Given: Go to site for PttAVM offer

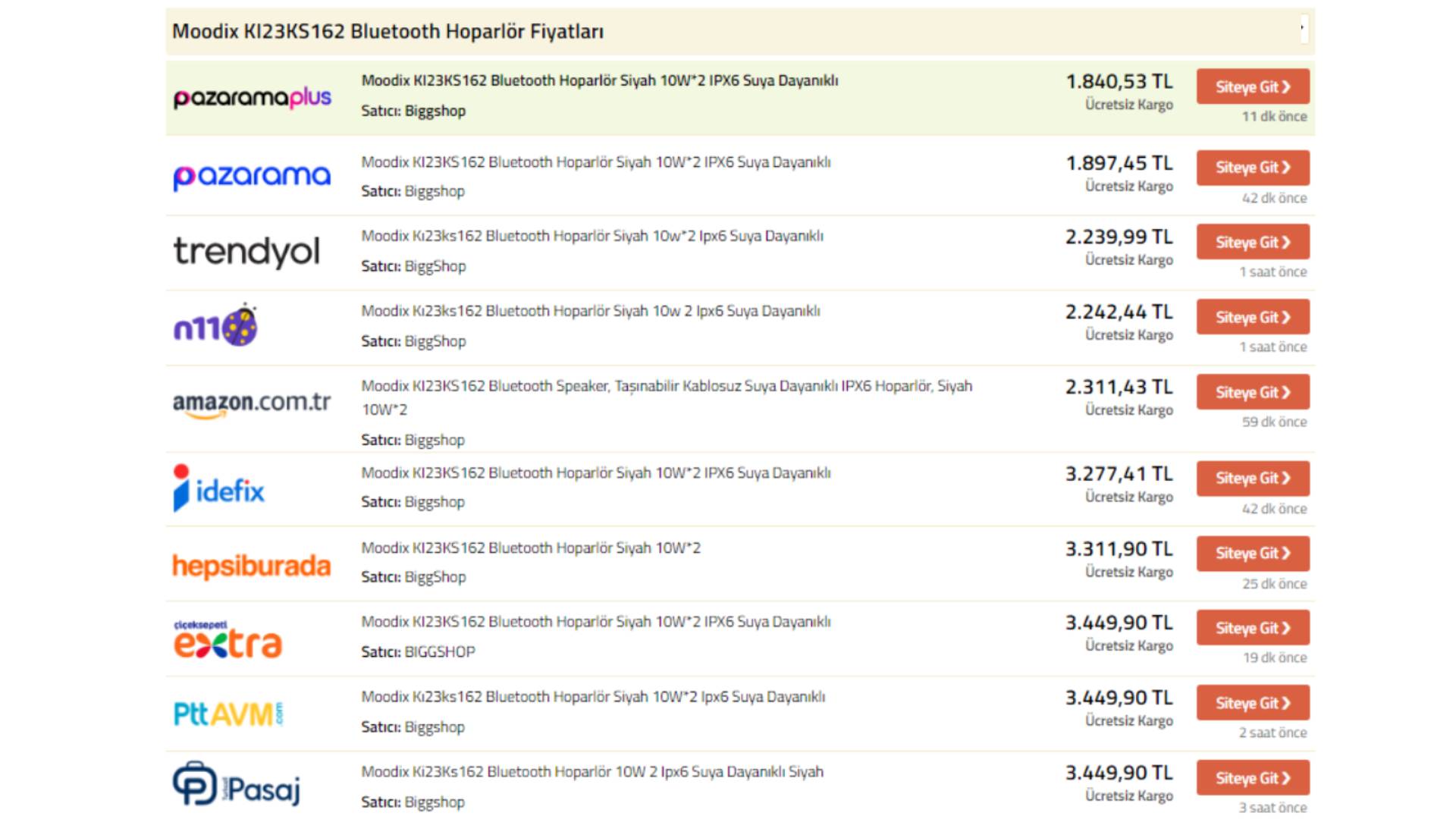Looking at the screenshot, I should coord(1253,703).
